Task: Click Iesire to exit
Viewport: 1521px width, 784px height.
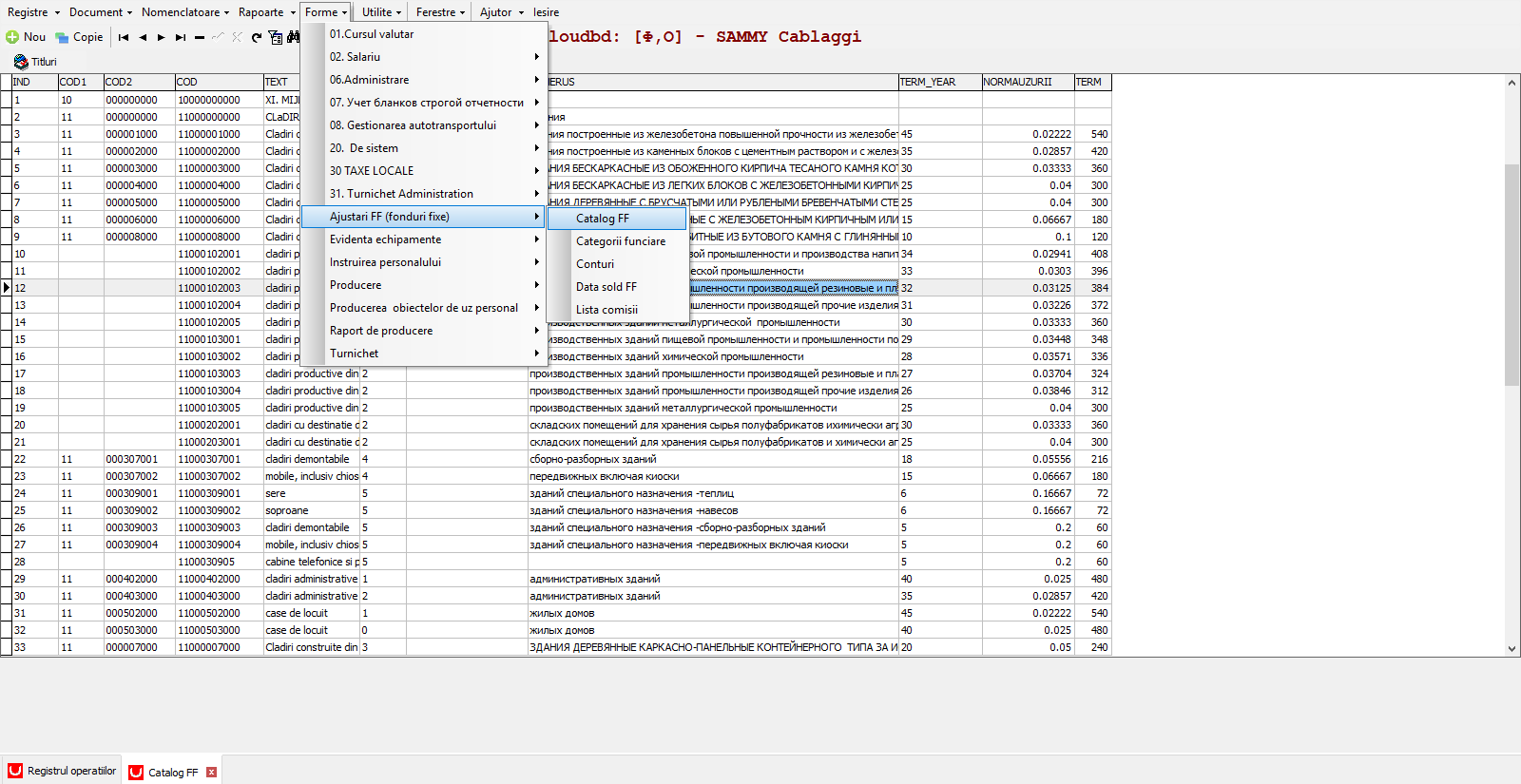Action: coord(546,12)
